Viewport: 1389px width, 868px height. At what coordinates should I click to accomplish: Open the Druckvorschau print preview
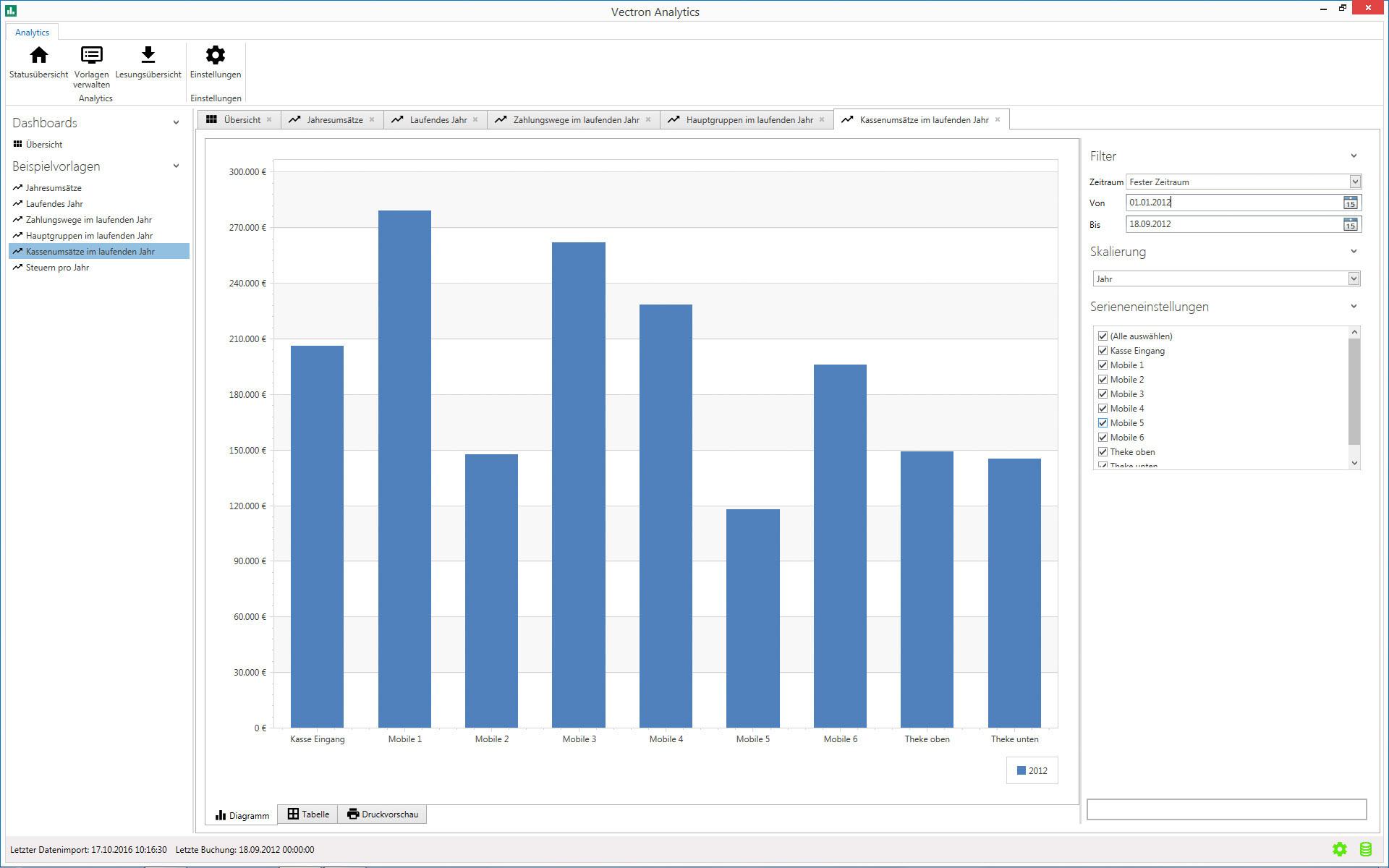click(383, 814)
